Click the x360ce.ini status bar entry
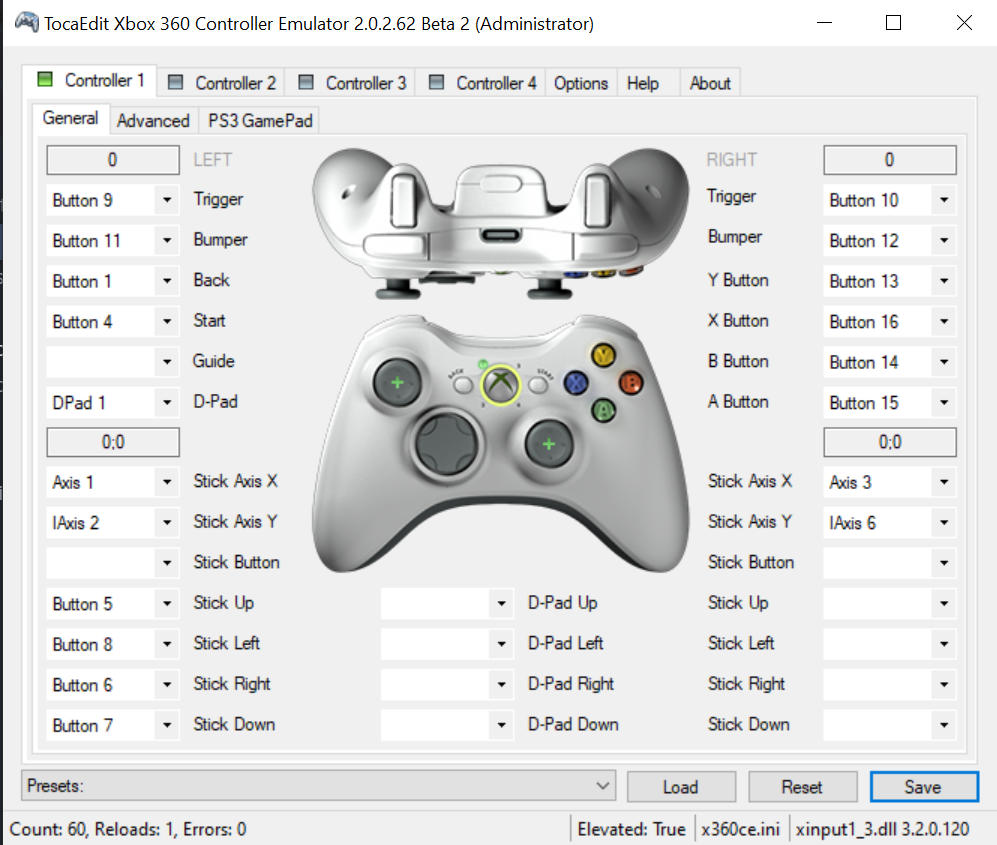997x845 pixels. point(741,829)
